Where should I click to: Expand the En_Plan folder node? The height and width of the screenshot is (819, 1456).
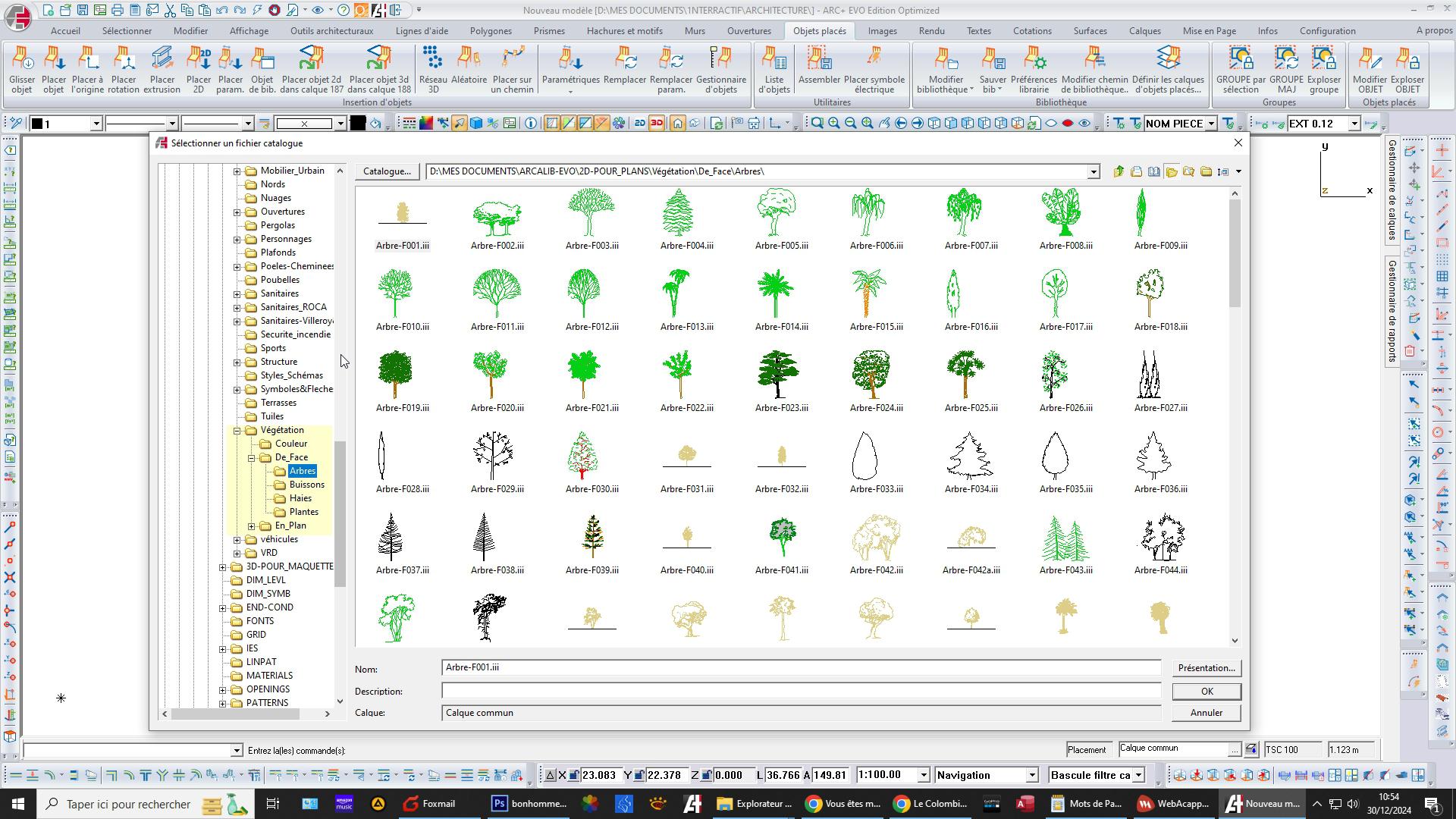pos(252,526)
